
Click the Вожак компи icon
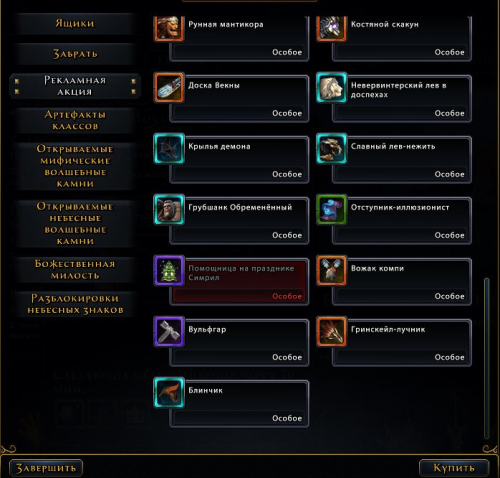(331, 271)
